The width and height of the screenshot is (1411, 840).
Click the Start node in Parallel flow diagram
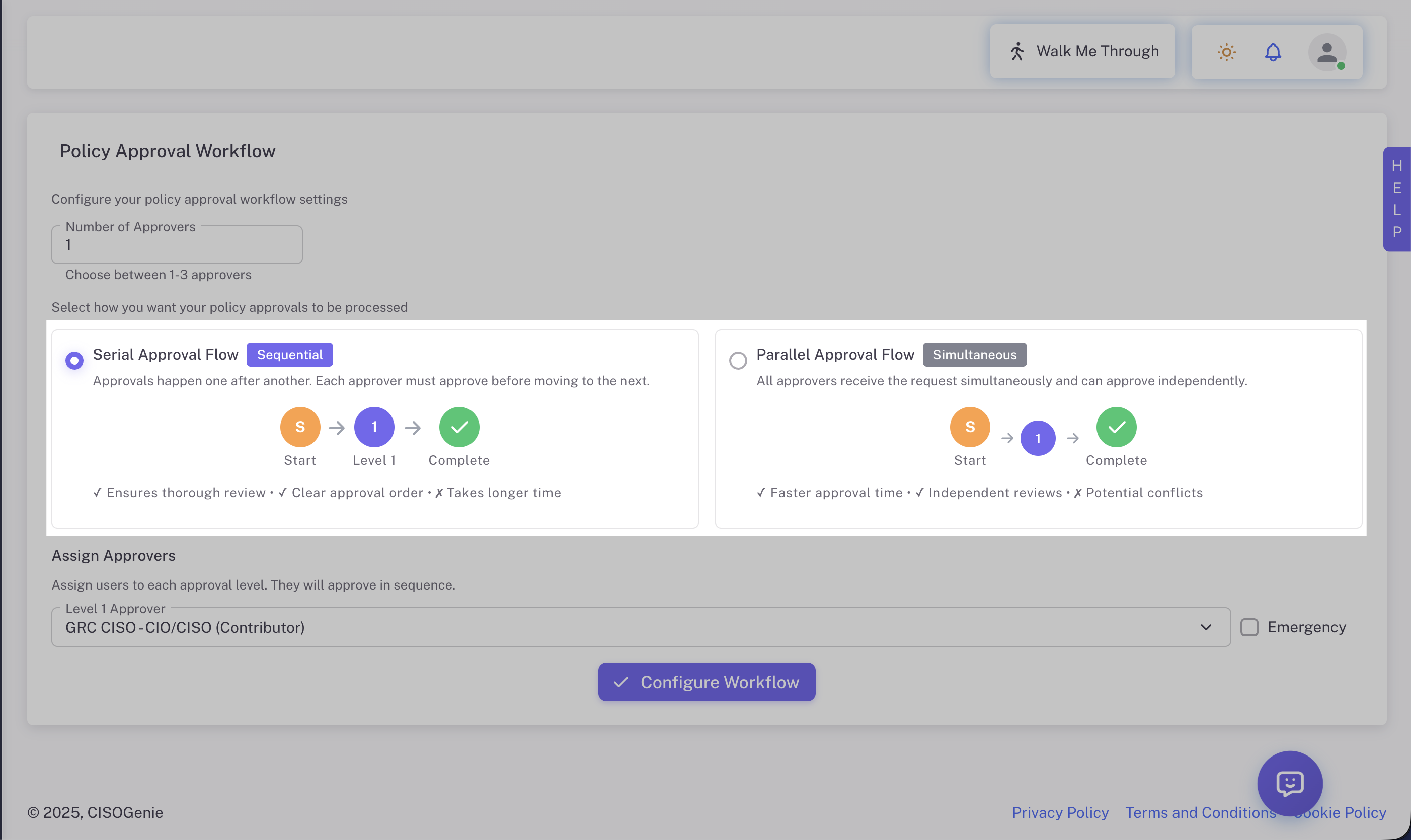(x=969, y=427)
